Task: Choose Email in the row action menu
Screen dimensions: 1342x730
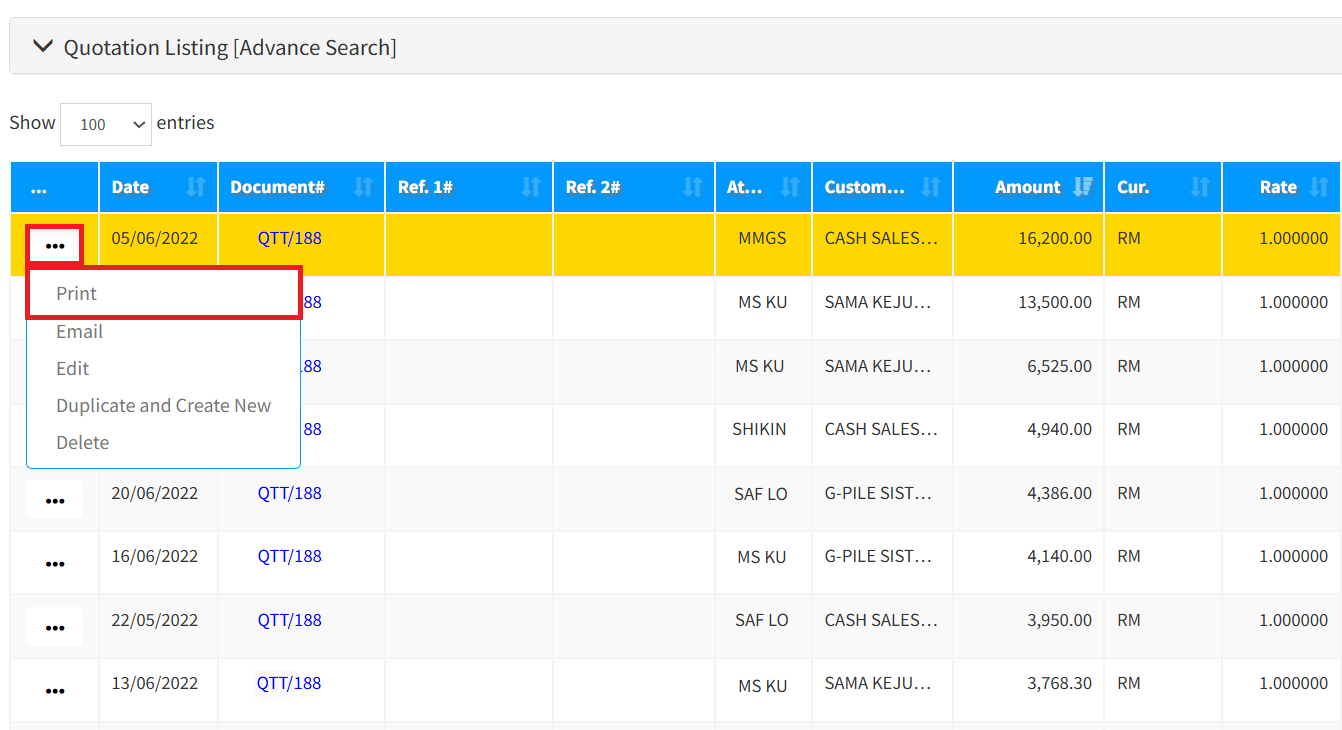Action: tap(80, 331)
